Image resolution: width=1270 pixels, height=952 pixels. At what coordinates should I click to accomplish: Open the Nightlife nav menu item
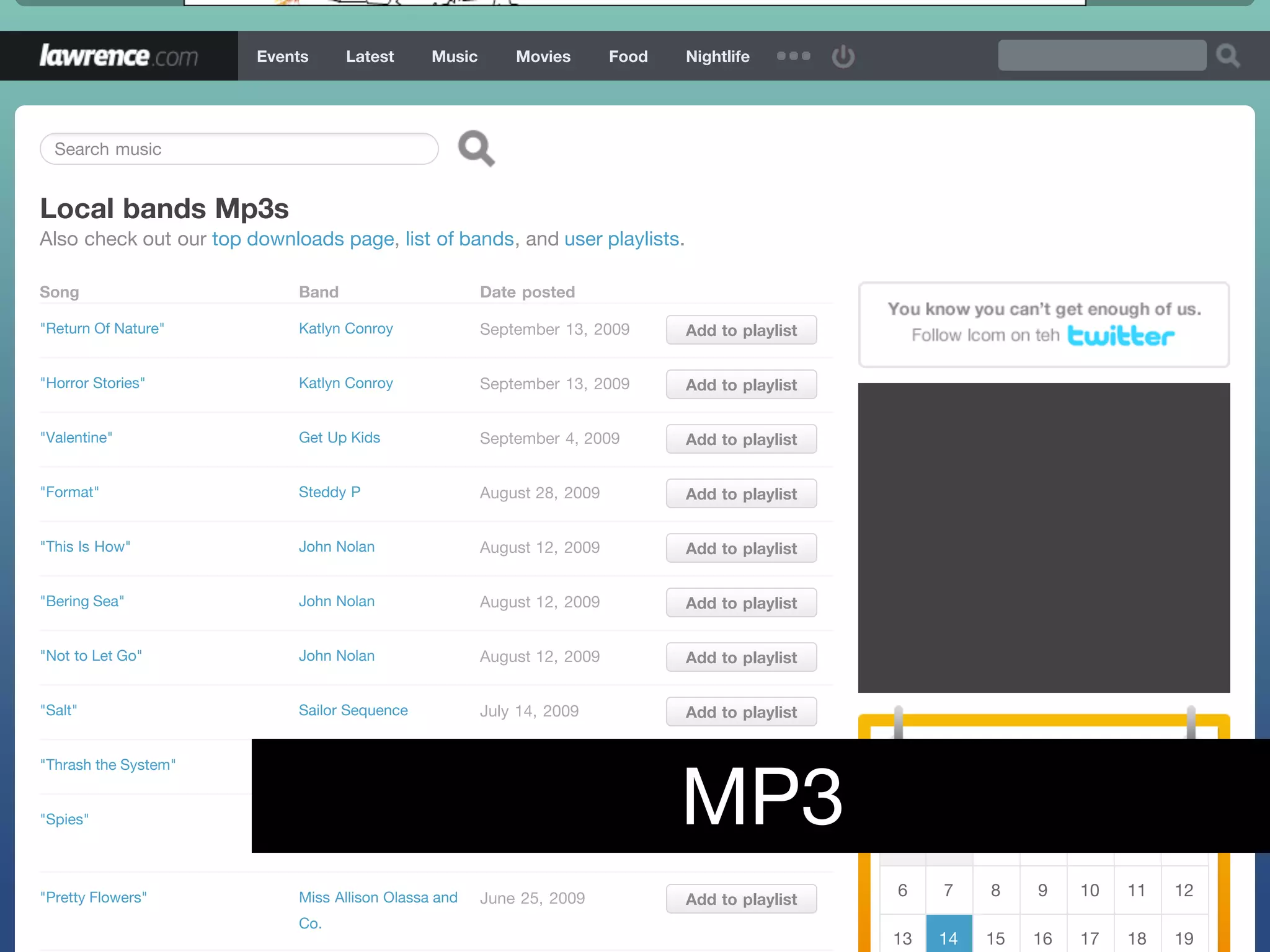coord(717,56)
